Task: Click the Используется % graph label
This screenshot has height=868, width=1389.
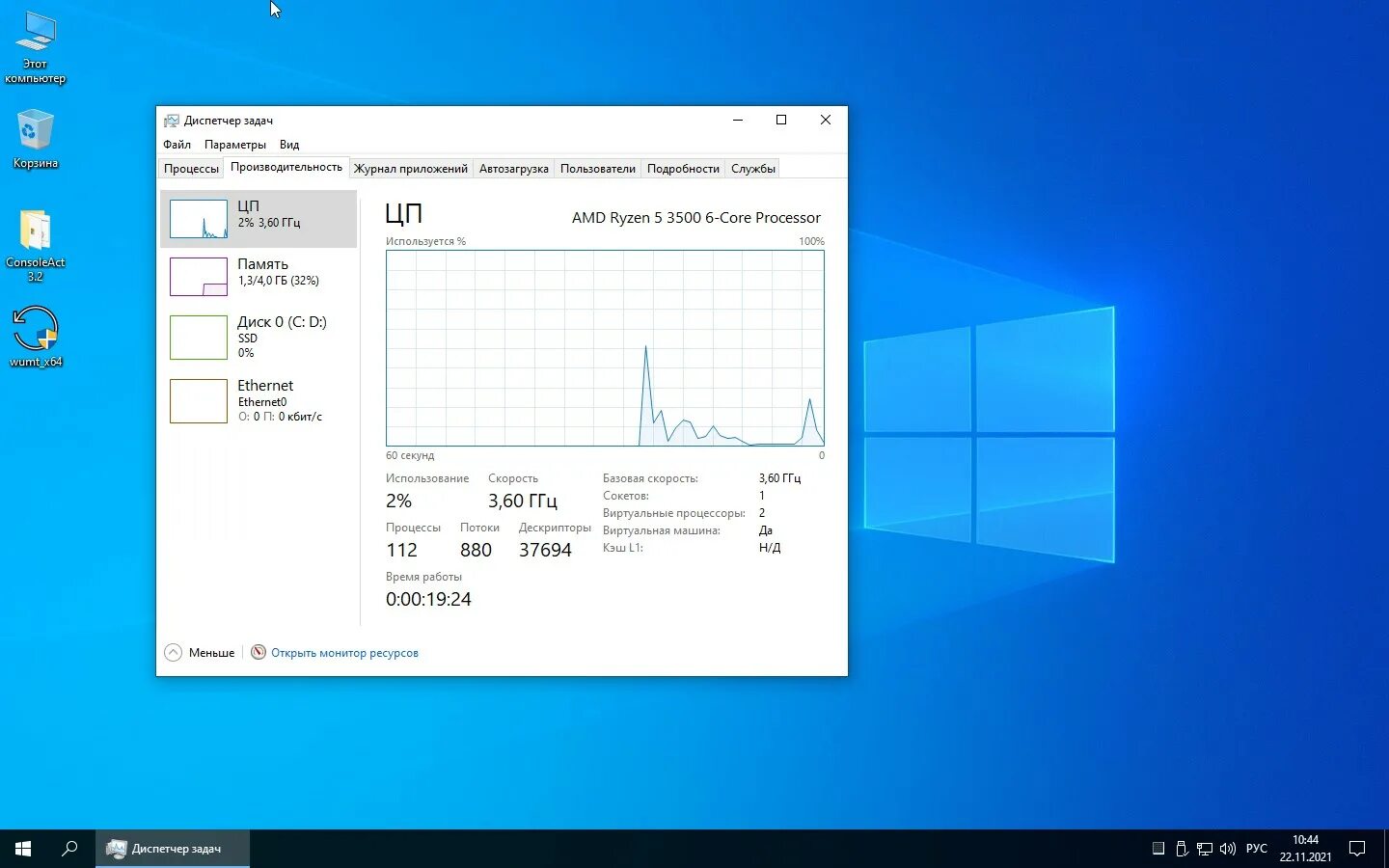Action: [425, 241]
